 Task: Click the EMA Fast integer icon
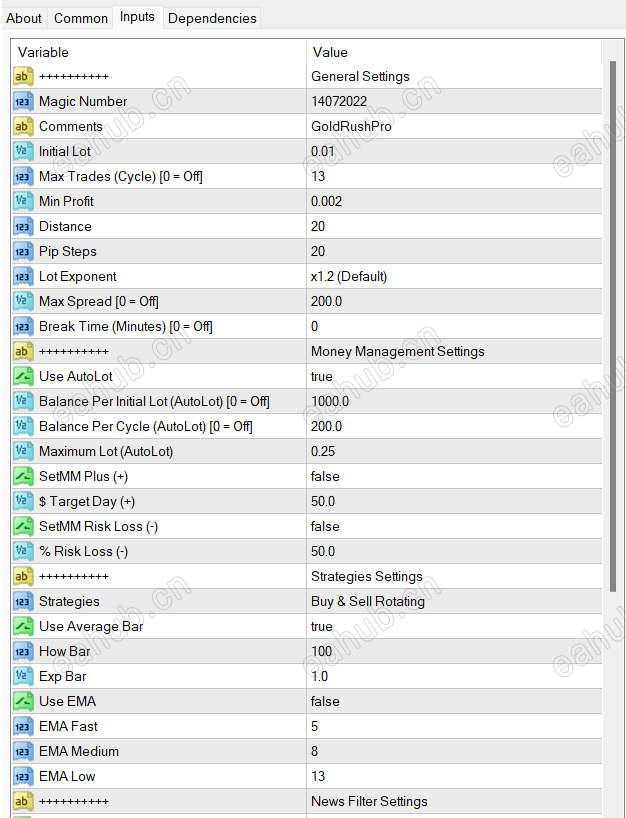(23, 726)
